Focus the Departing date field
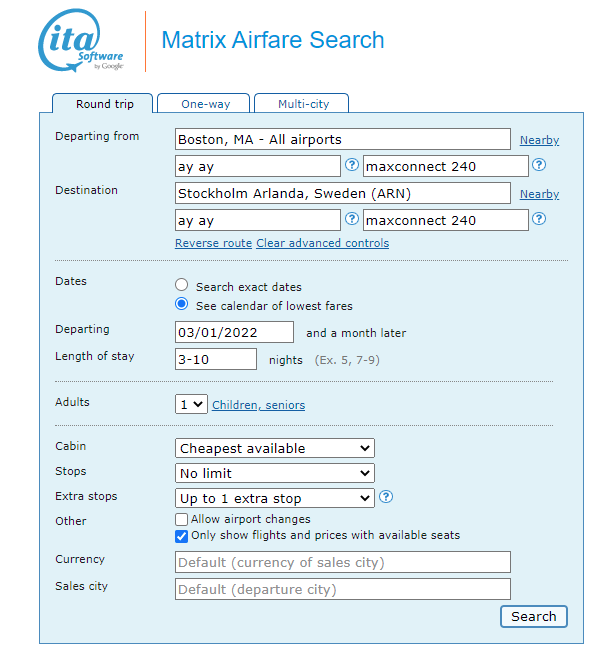Image resolution: width=602 pixels, height=653 pixels. 234,332
